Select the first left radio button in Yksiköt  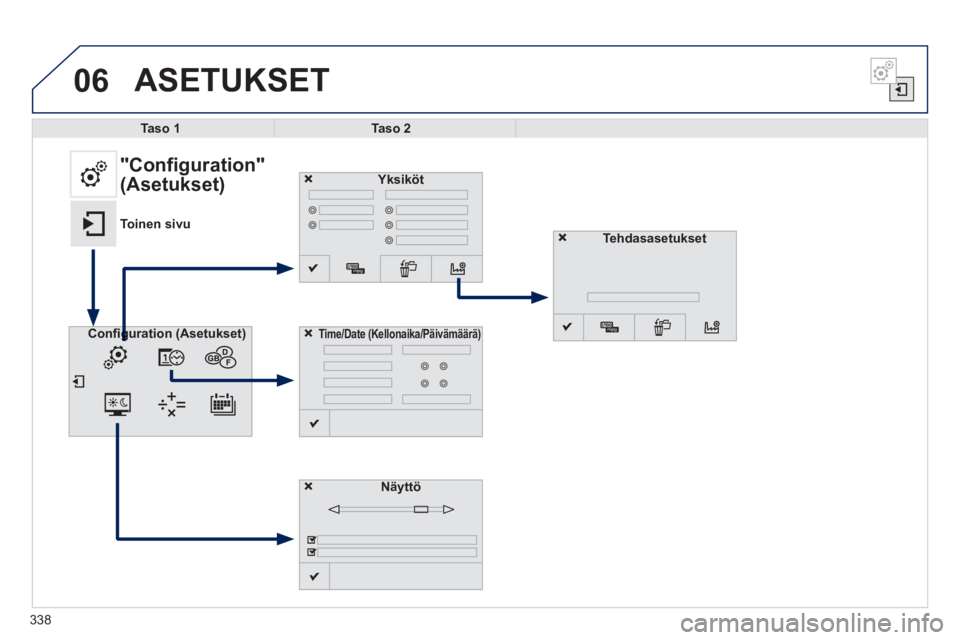tap(312, 210)
